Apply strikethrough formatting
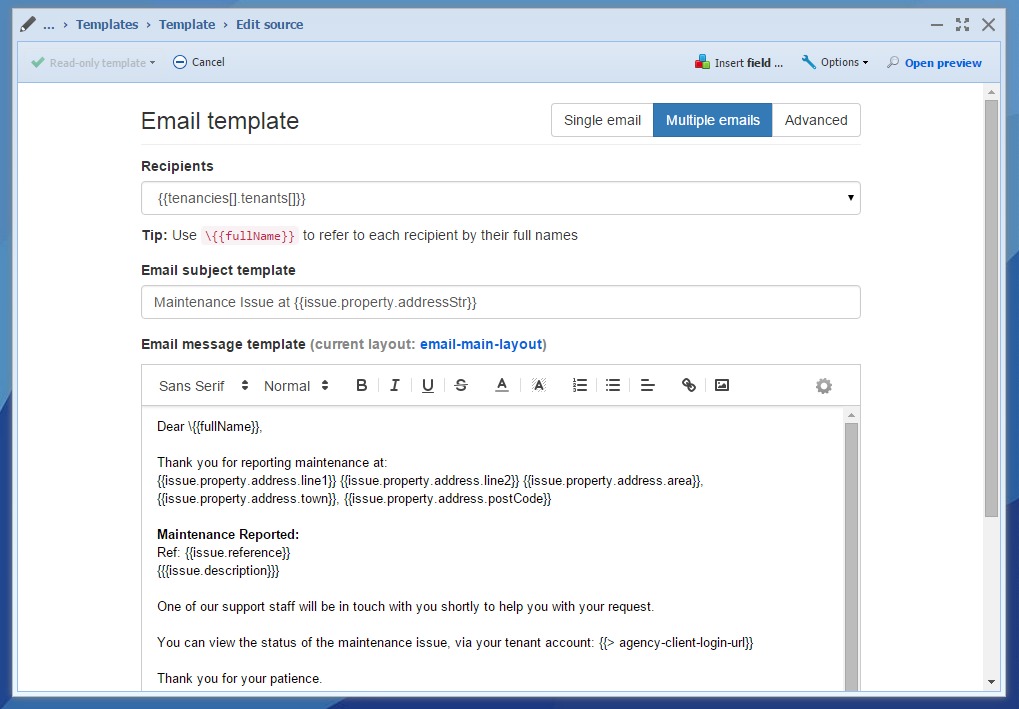Screen dimensions: 1019x709 461,386
